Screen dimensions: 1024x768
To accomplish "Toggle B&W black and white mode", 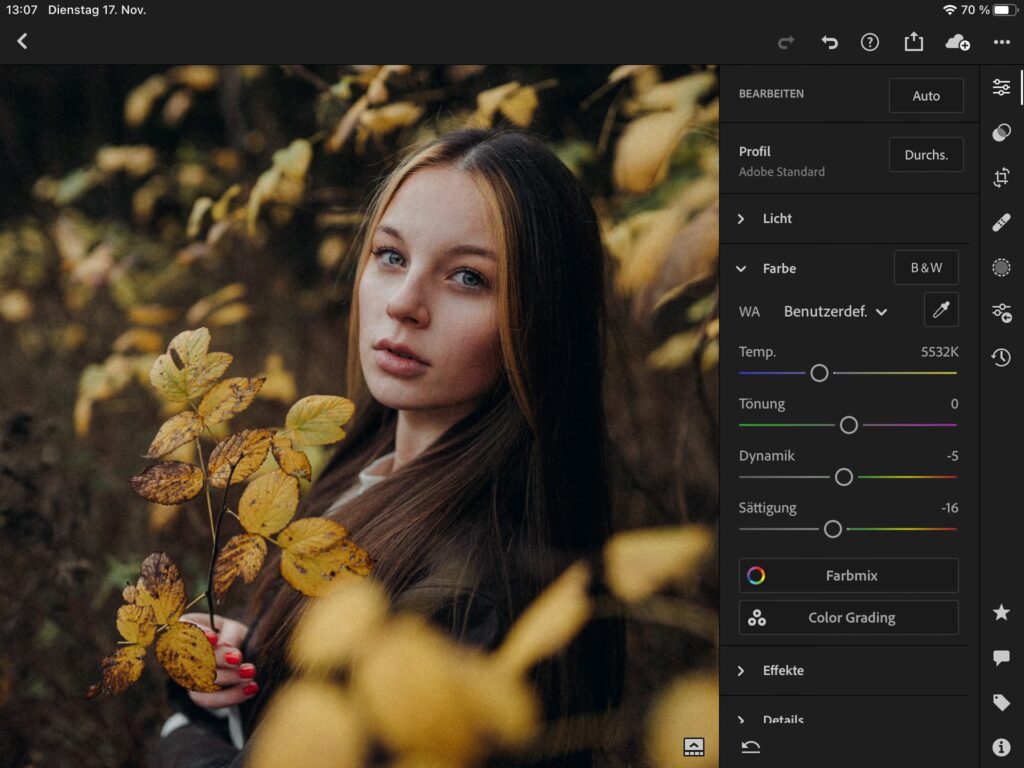I will 925,268.
